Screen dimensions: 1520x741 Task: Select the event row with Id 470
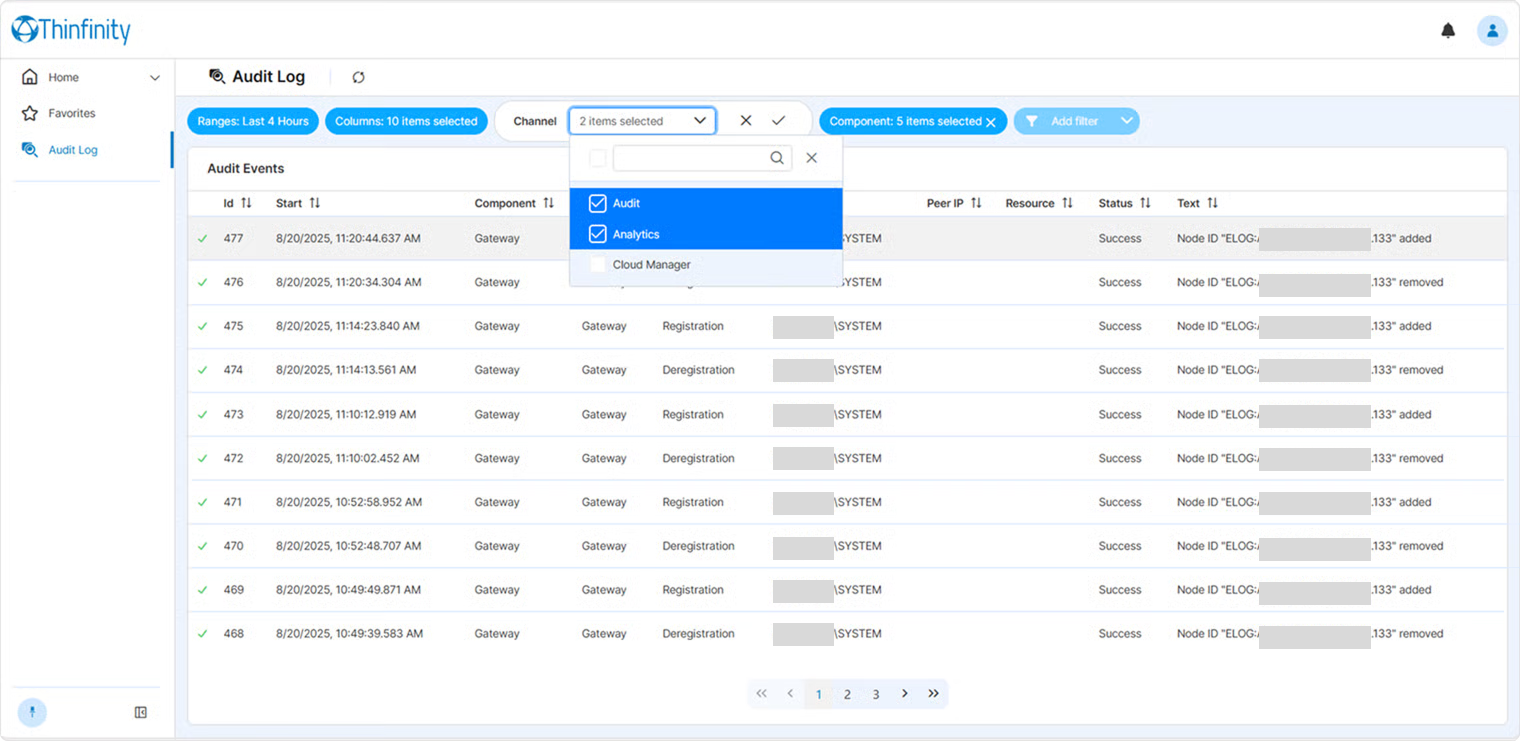tap(846, 546)
